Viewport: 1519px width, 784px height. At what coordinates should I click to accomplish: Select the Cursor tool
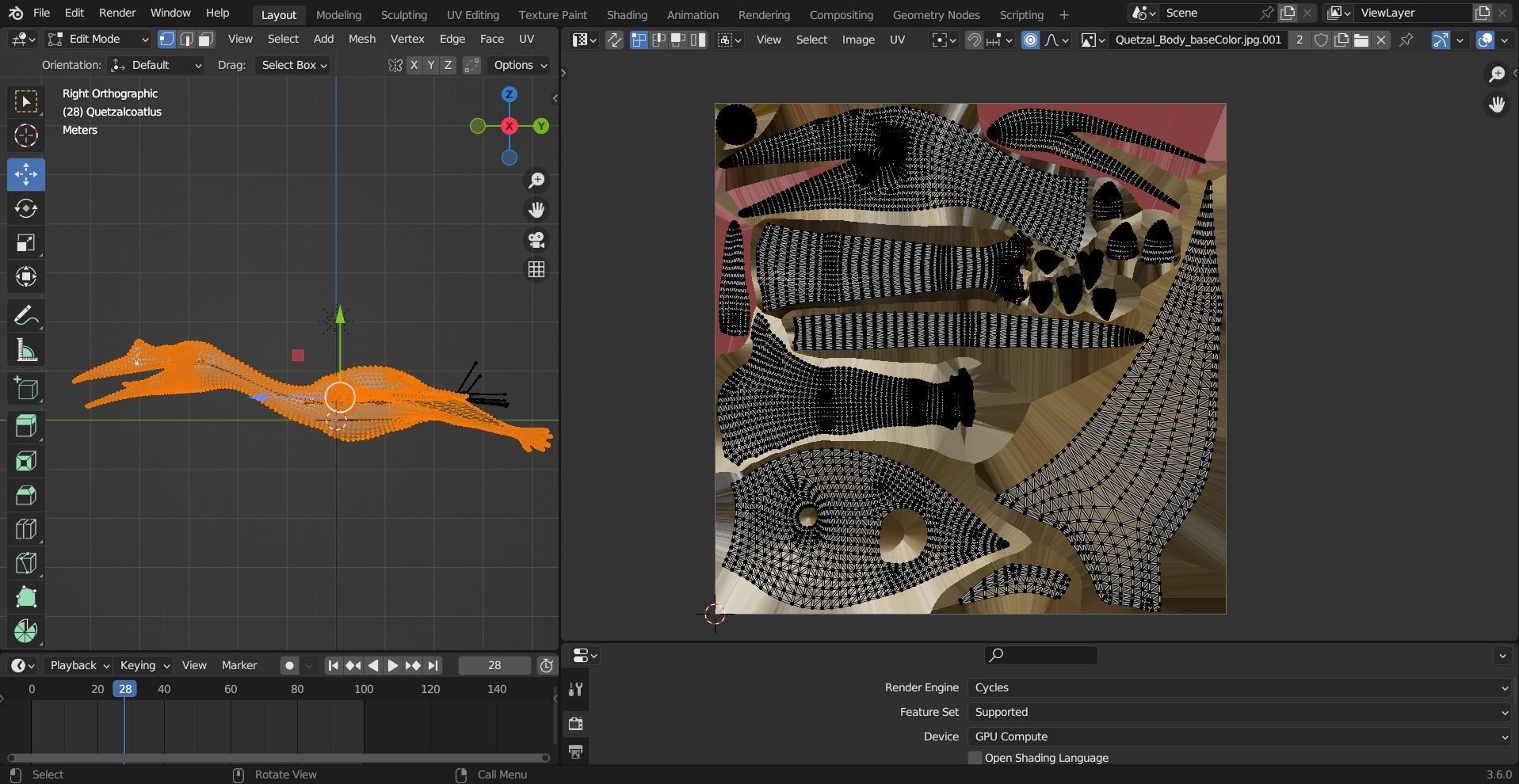click(25, 135)
